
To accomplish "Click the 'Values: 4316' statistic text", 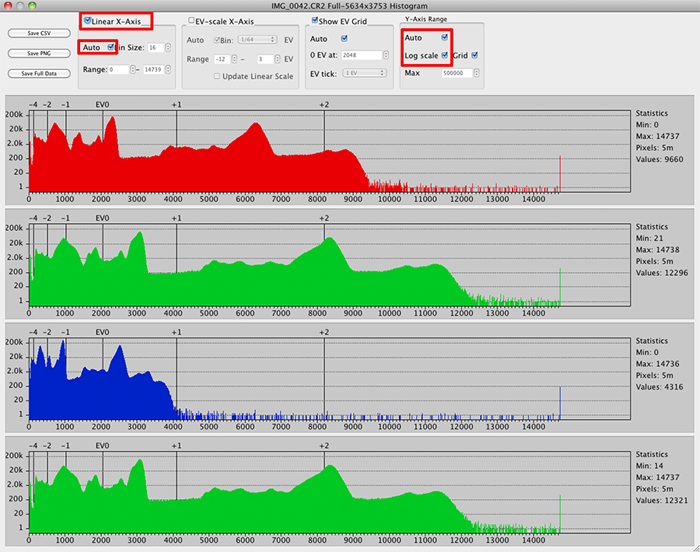I will [659, 387].
